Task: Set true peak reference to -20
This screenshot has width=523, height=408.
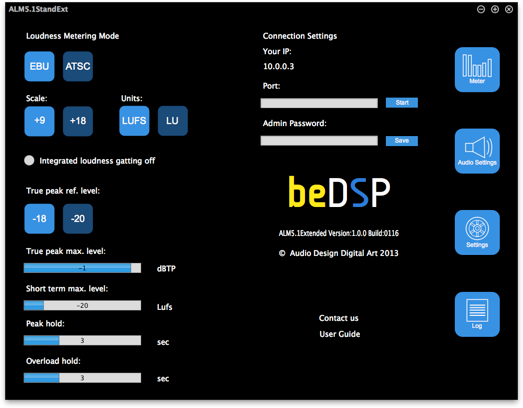Action: [x=78, y=219]
